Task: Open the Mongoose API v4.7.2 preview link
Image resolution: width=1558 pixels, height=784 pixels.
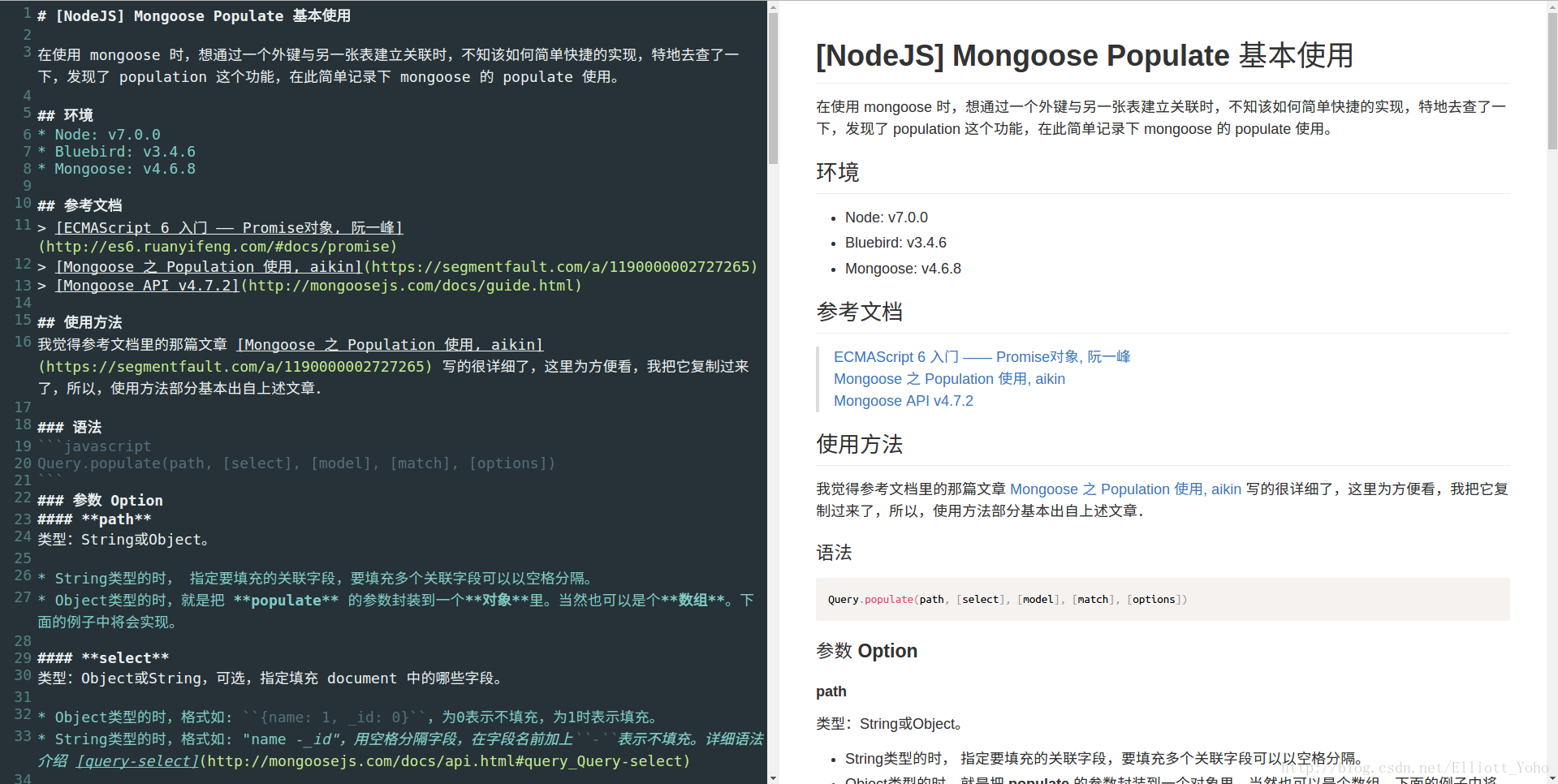Action: pos(903,401)
